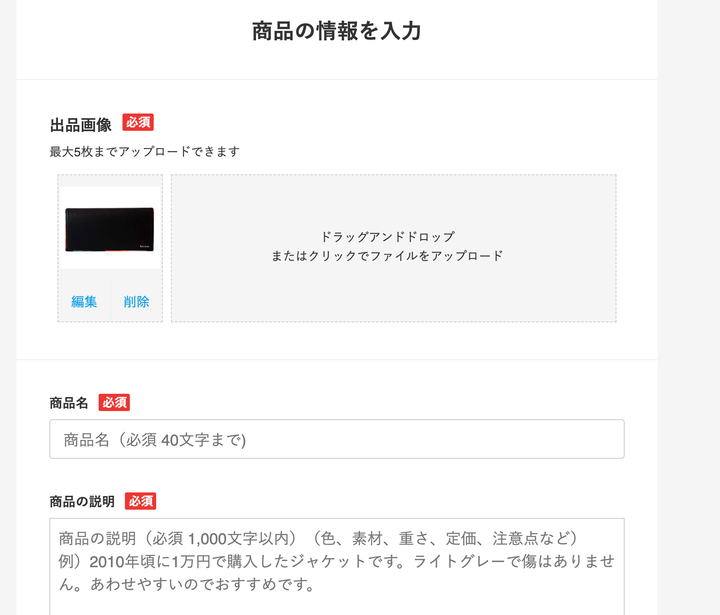Click the 商品の情報を入力 page heading

[337, 31]
